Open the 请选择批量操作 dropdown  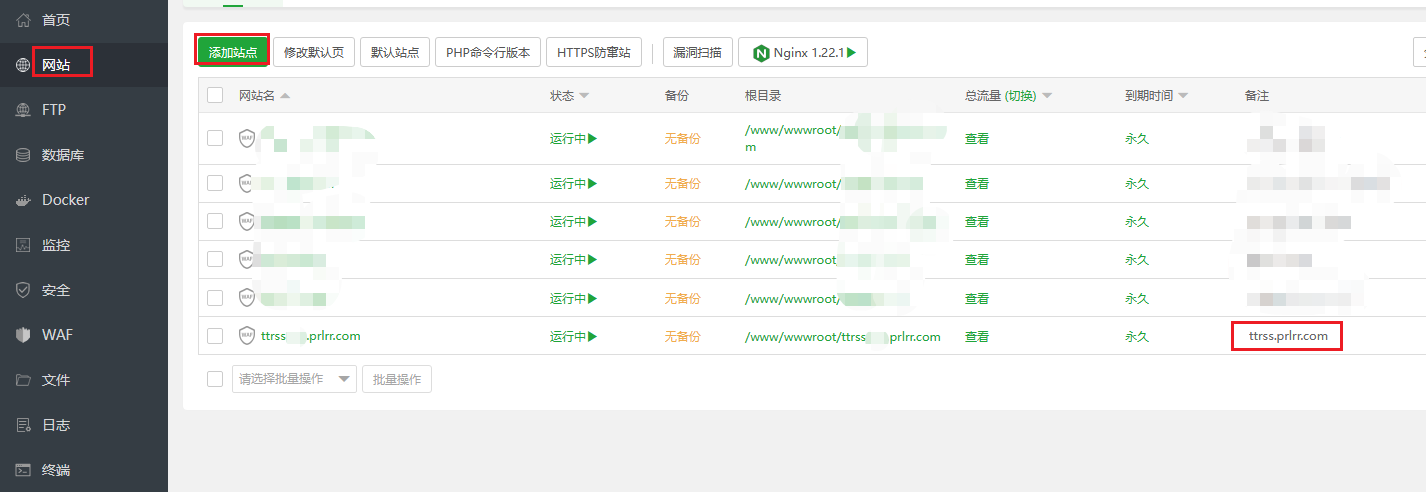coord(294,379)
